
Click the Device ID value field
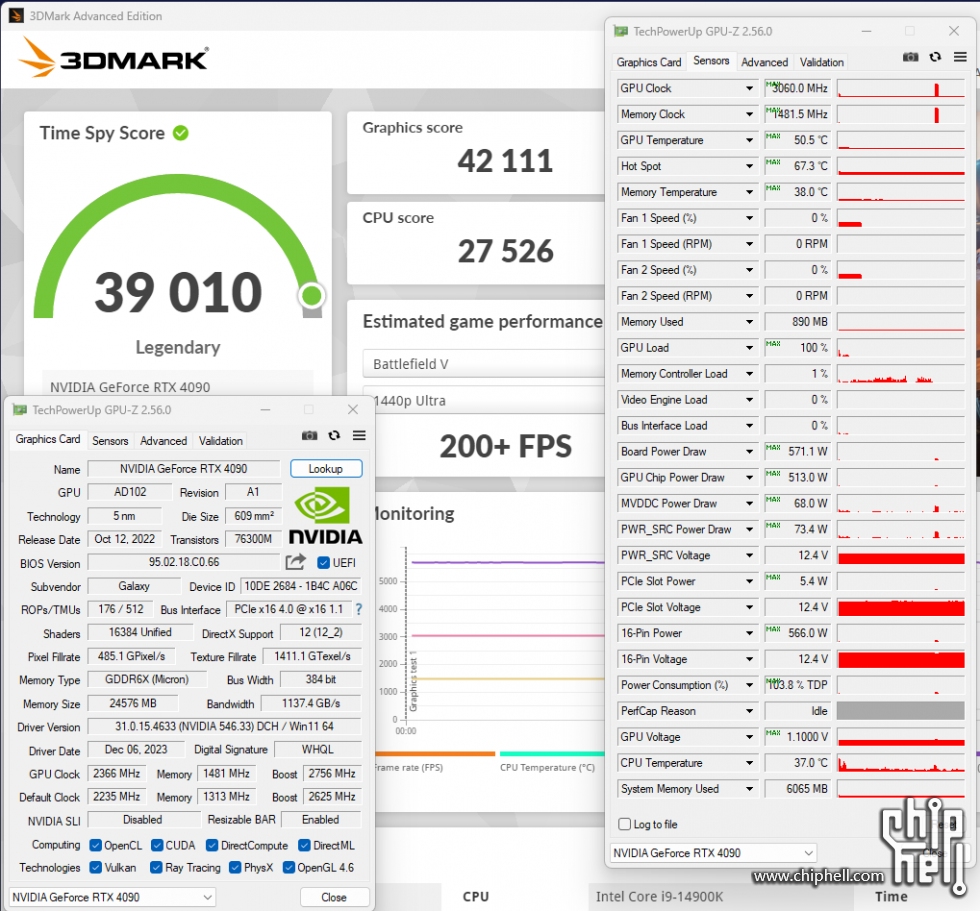pos(301,586)
